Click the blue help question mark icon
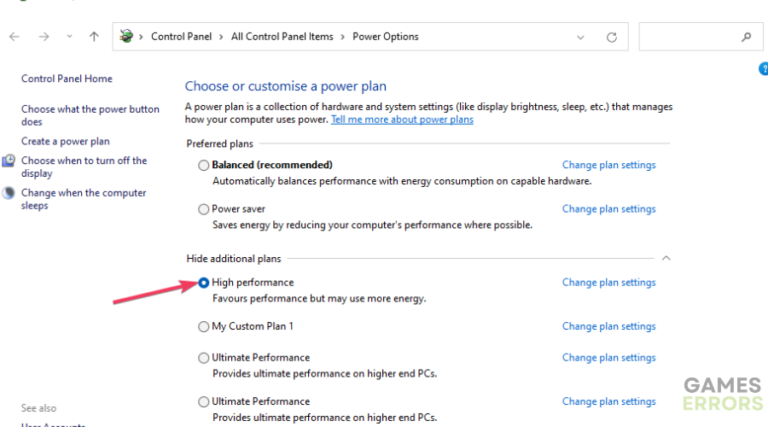 763,68
